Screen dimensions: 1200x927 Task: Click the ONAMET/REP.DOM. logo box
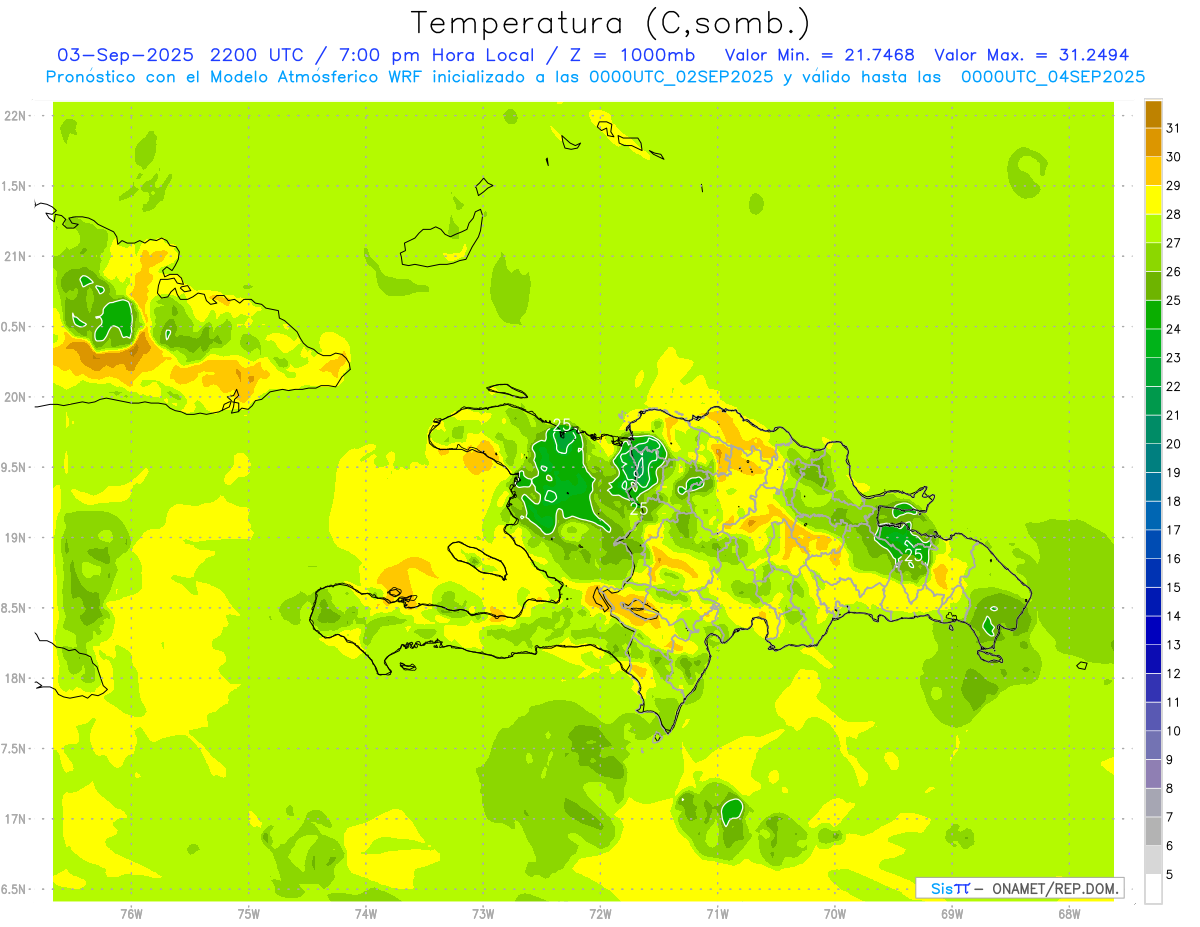(1019, 888)
